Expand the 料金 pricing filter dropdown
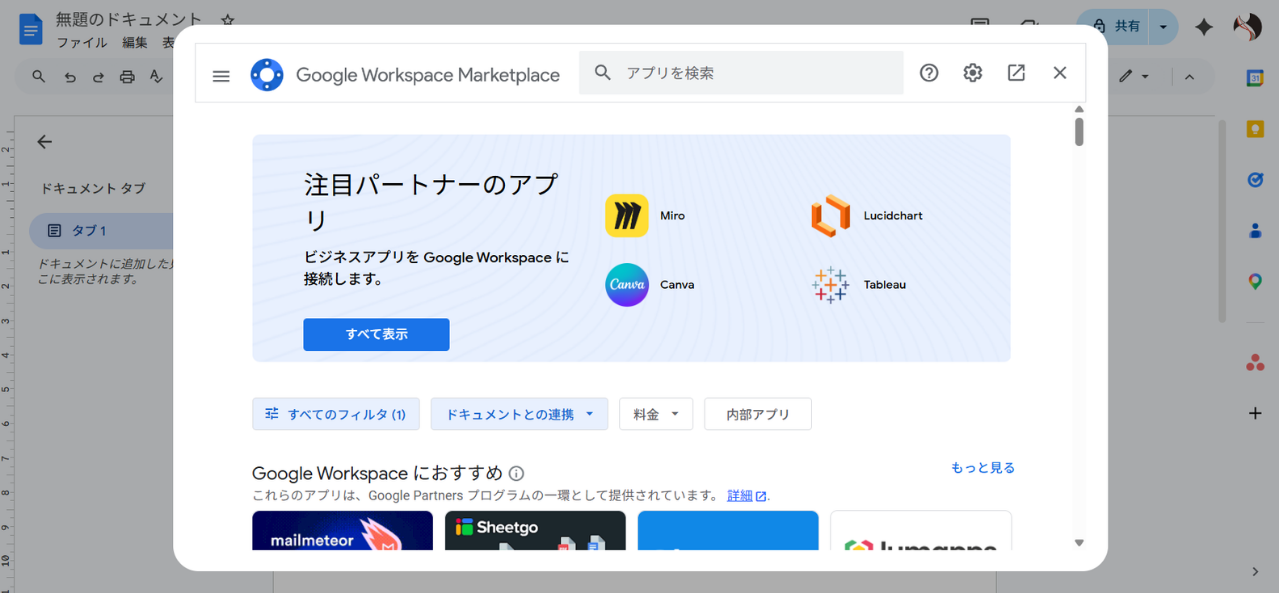 (655, 413)
